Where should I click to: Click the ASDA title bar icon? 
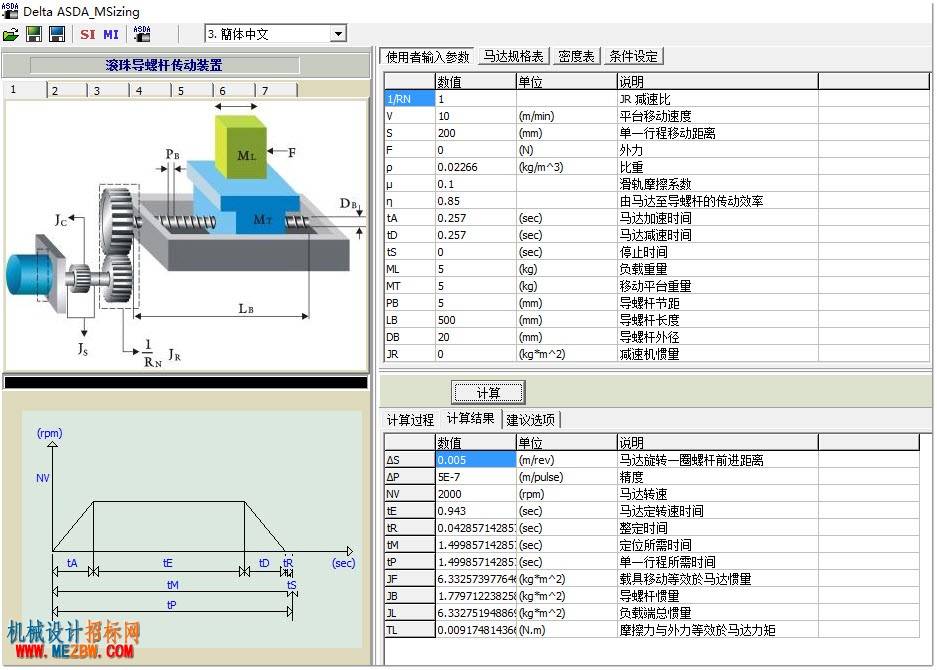pyautogui.click(x=10, y=10)
